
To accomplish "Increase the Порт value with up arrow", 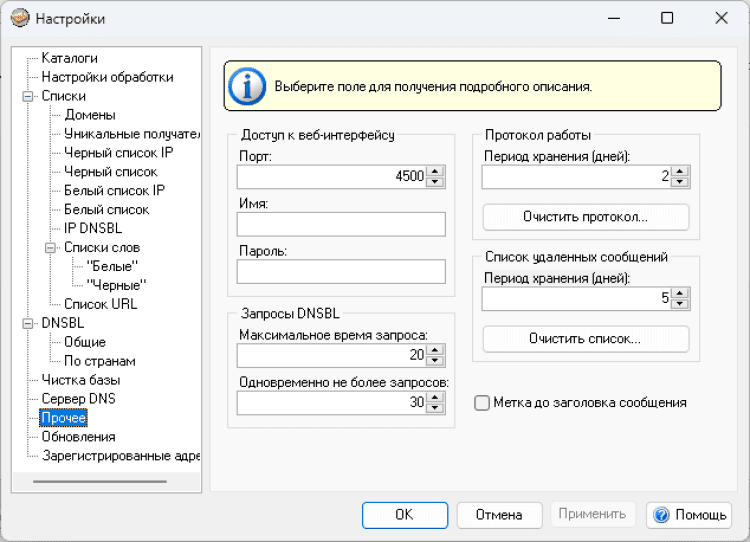I will 434,172.
